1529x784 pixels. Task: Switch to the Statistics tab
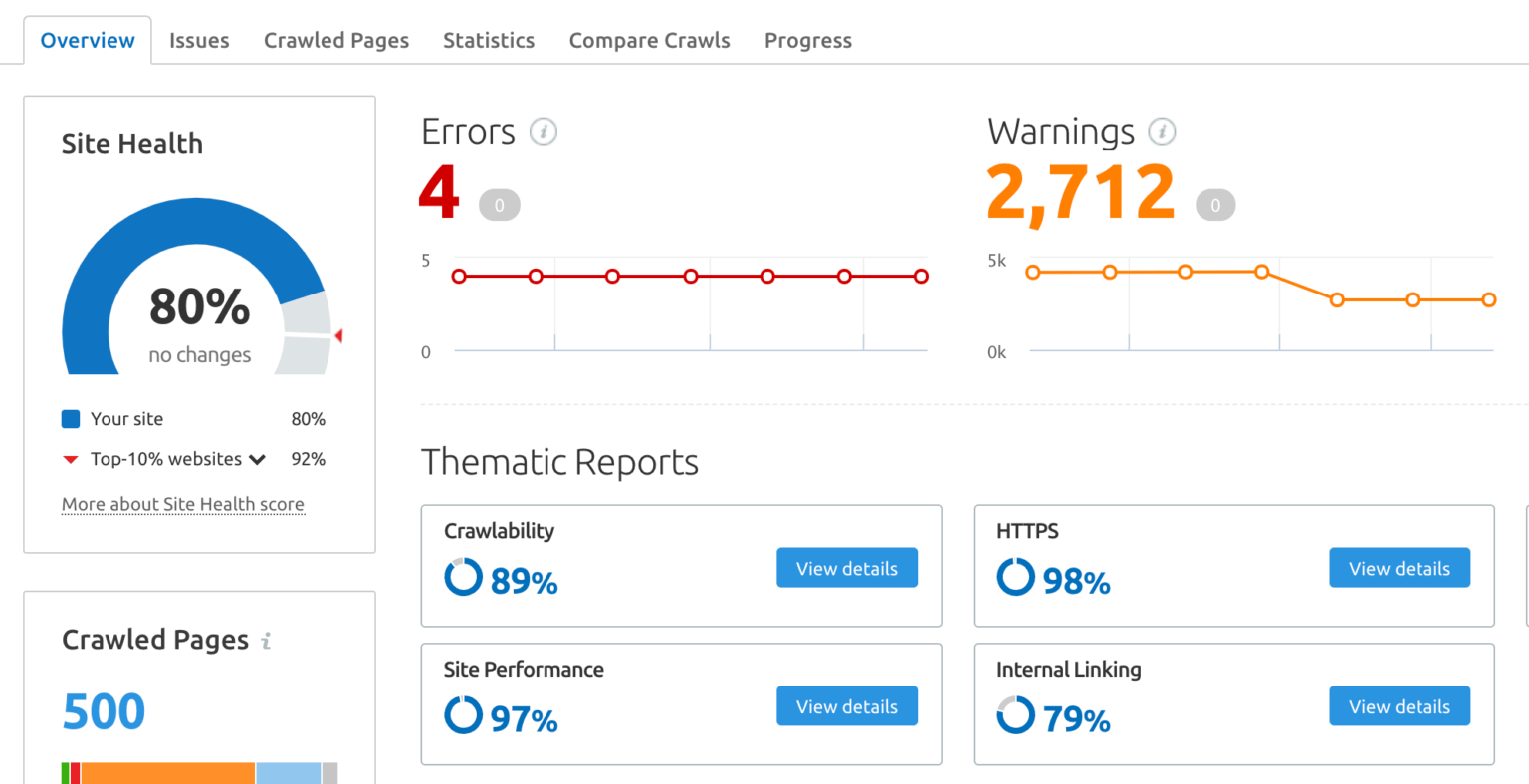(x=489, y=40)
